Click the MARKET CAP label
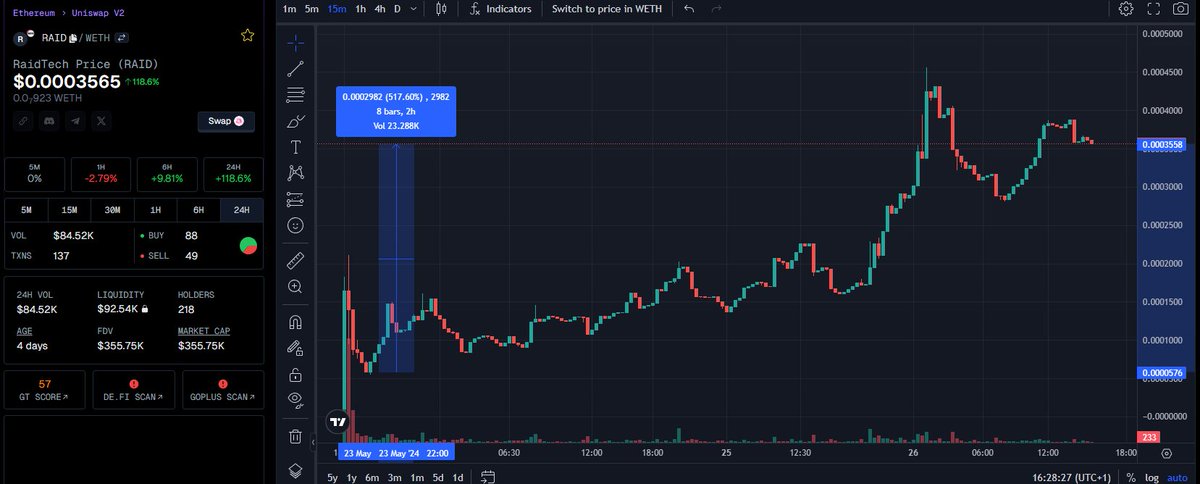The height and width of the screenshot is (484, 1200). [x=204, y=331]
